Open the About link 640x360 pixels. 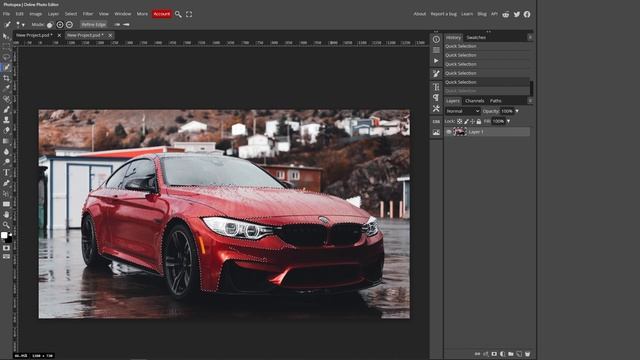point(420,14)
